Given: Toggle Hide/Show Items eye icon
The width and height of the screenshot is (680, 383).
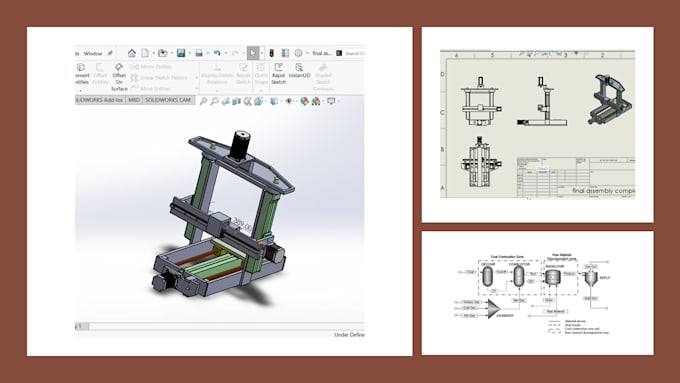Looking at the screenshot, I should [289, 101].
